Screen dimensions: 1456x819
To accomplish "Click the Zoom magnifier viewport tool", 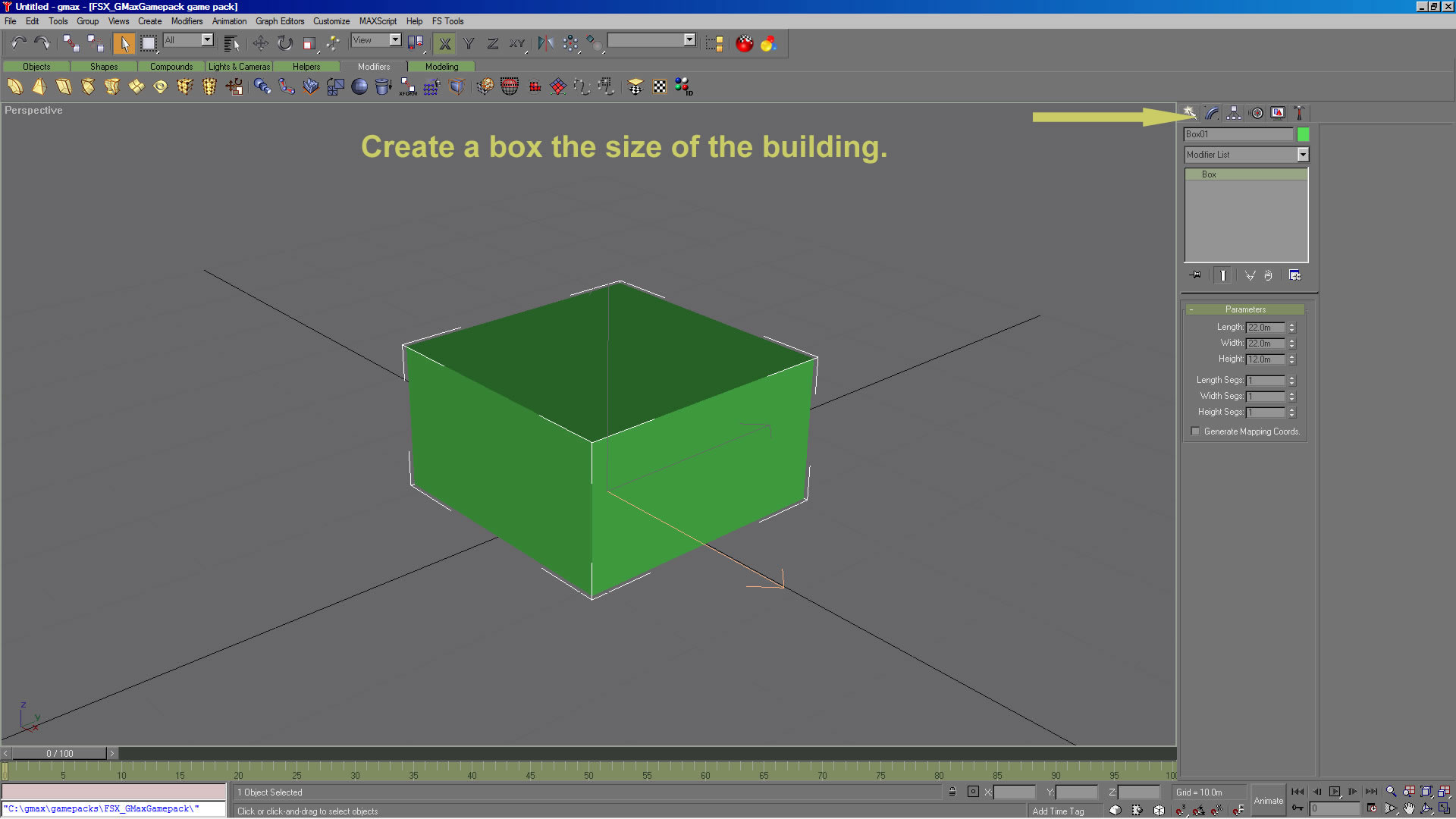I will pos(1391,792).
